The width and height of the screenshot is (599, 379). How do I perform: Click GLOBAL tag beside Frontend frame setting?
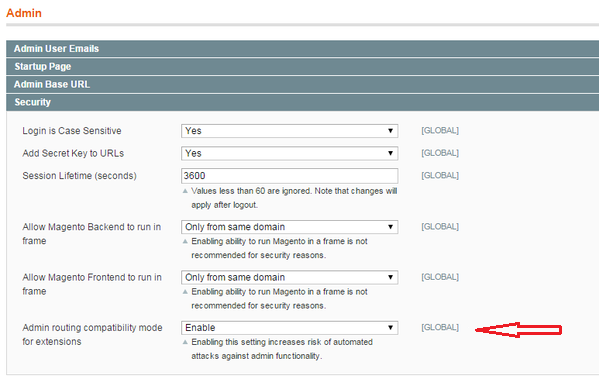[440, 277]
